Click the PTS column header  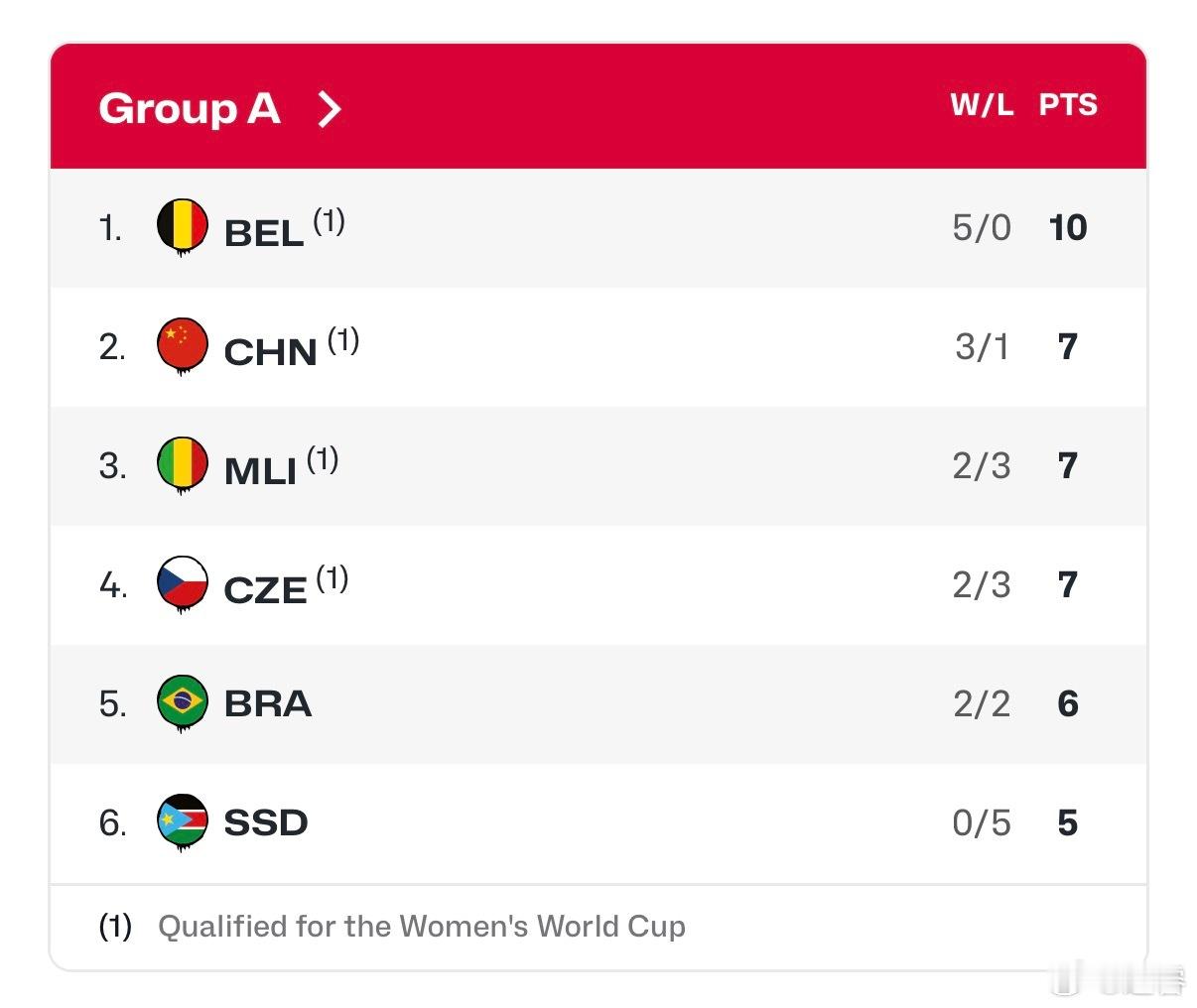pos(1068,105)
